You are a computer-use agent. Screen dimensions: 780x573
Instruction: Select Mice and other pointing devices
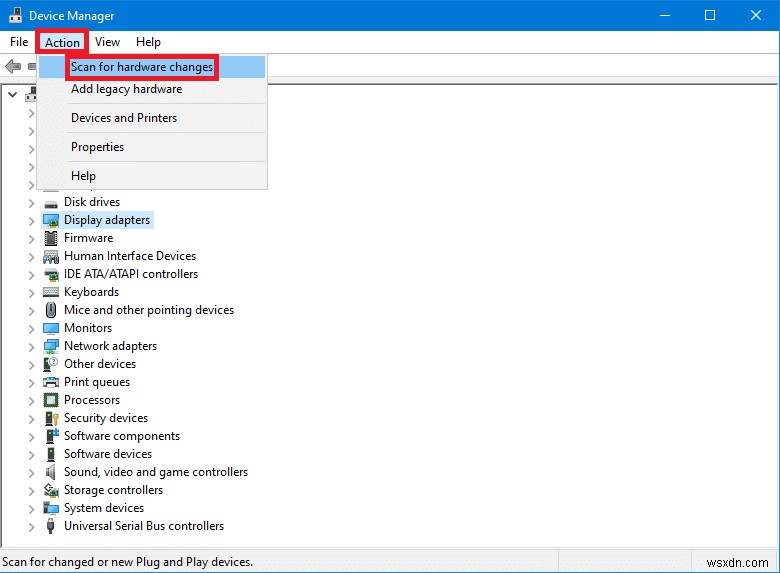149,310
